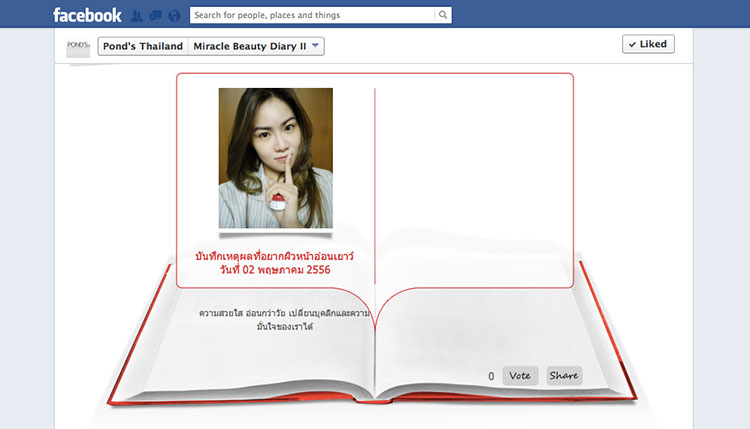Screen dimensions: 750x429
Task: Vote for this diary entry
Action: point(520,375)
